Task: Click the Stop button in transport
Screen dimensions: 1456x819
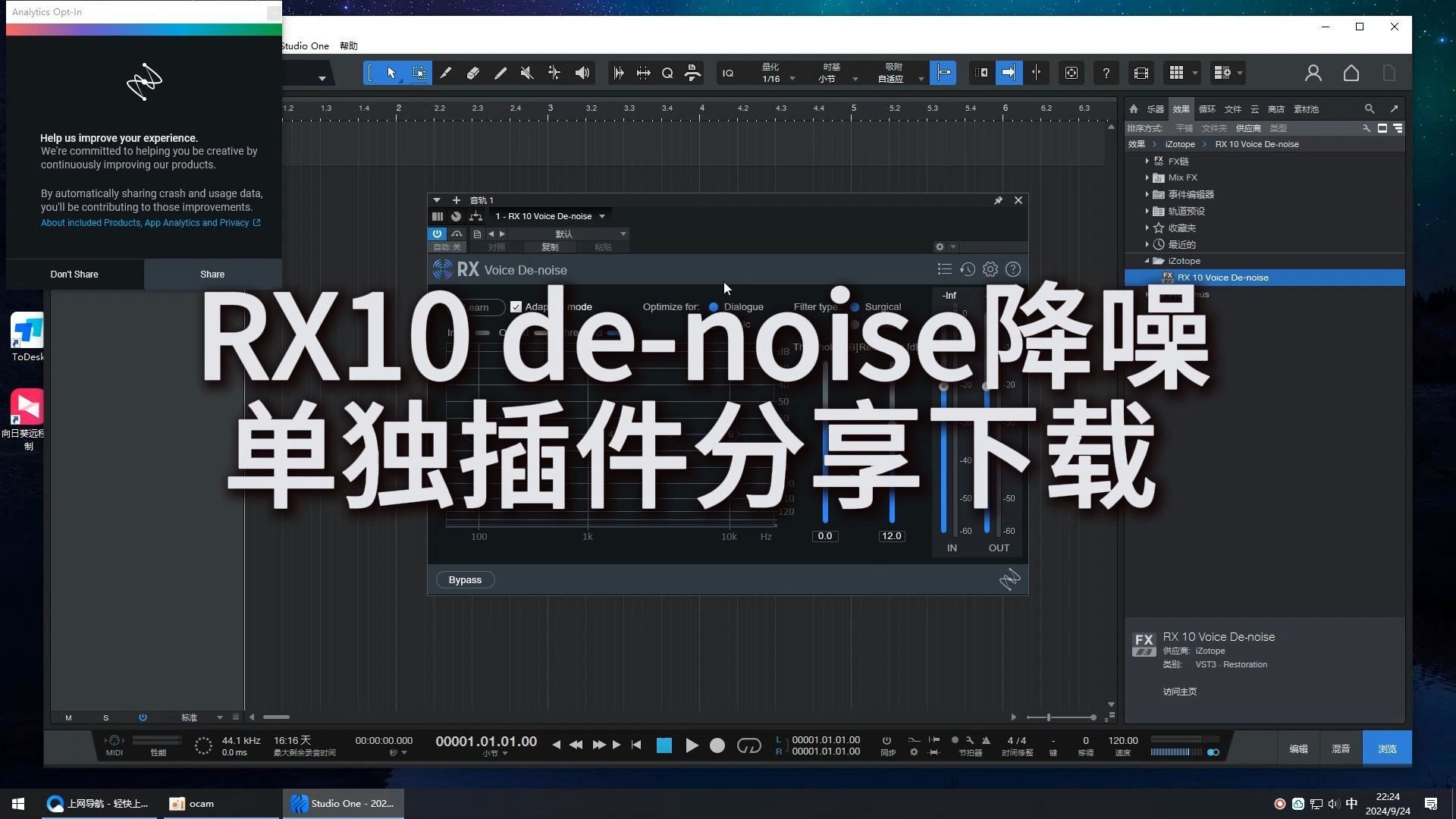Action: click(x=664, y=745)
